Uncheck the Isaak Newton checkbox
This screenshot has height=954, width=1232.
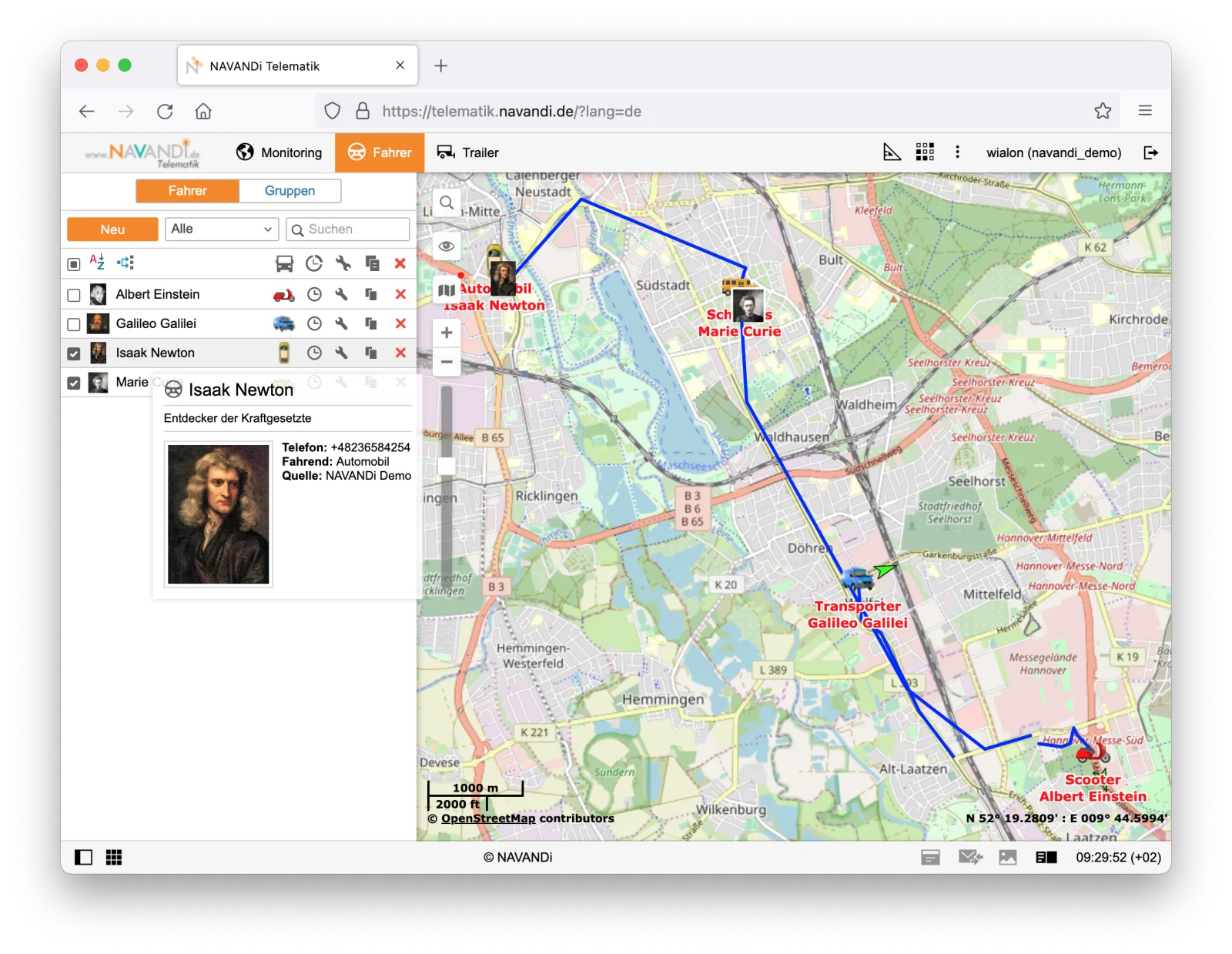[74, 353]
